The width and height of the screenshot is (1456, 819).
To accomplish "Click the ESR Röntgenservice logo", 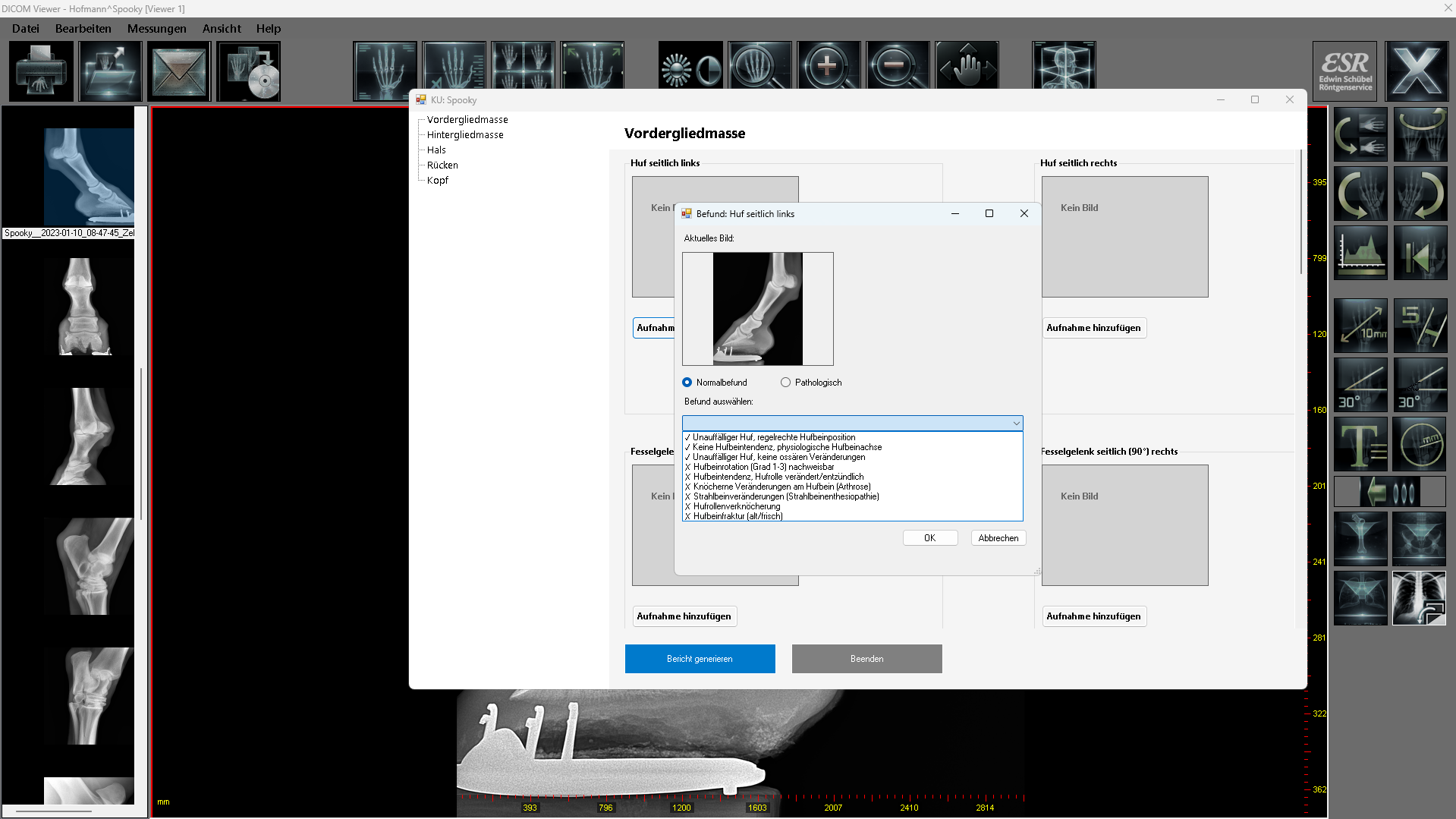I will pyautogui.click(x=1345, y=71).
